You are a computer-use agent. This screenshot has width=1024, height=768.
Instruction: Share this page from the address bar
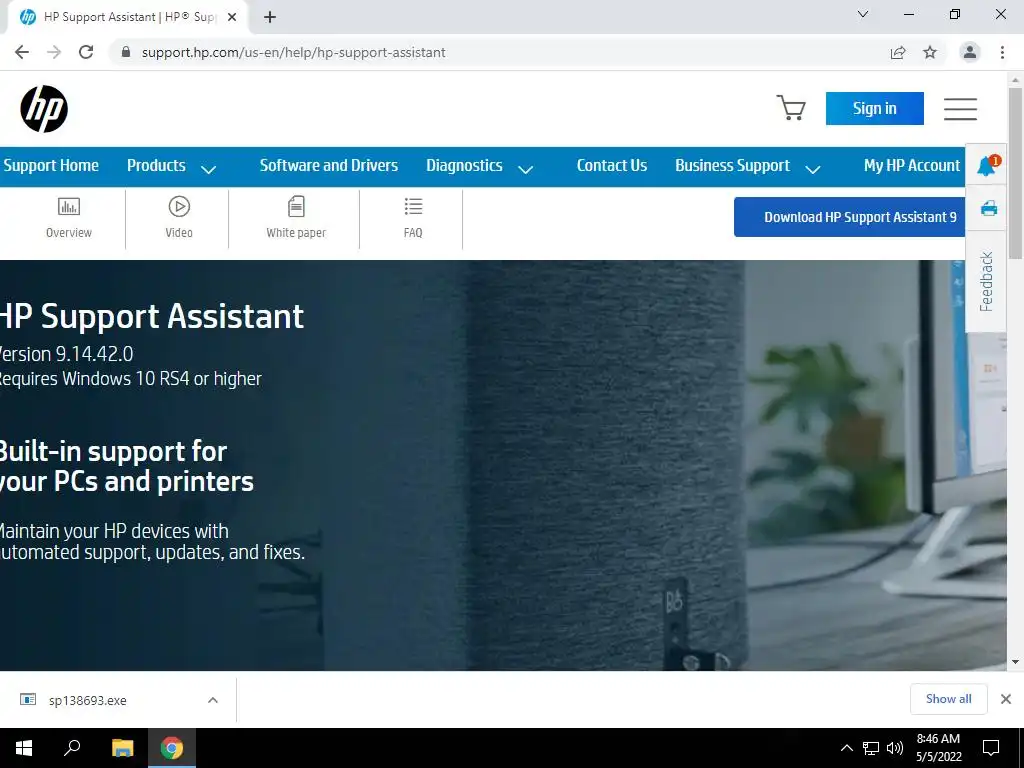tap(898, 52)
